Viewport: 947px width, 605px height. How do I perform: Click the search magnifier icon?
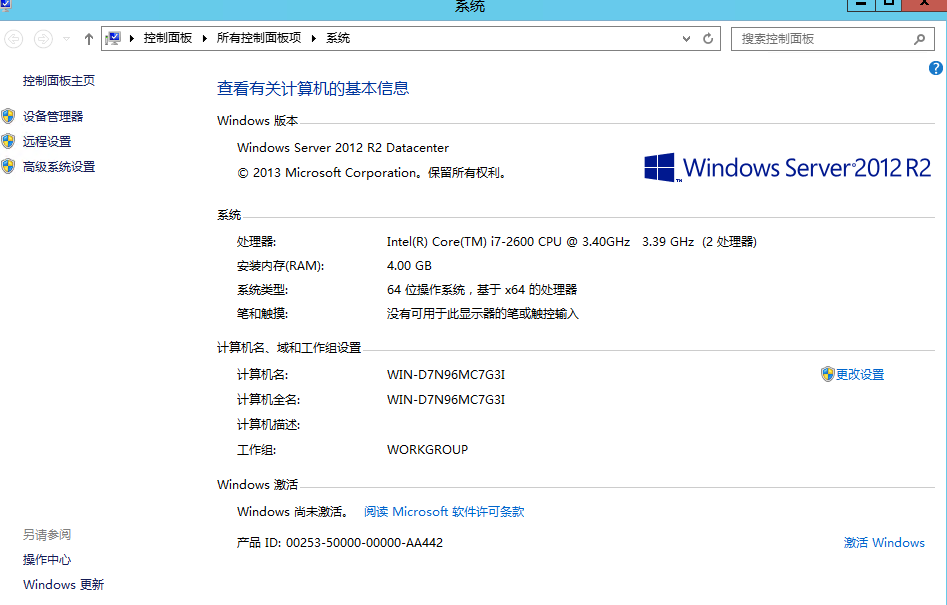(919, 39)
